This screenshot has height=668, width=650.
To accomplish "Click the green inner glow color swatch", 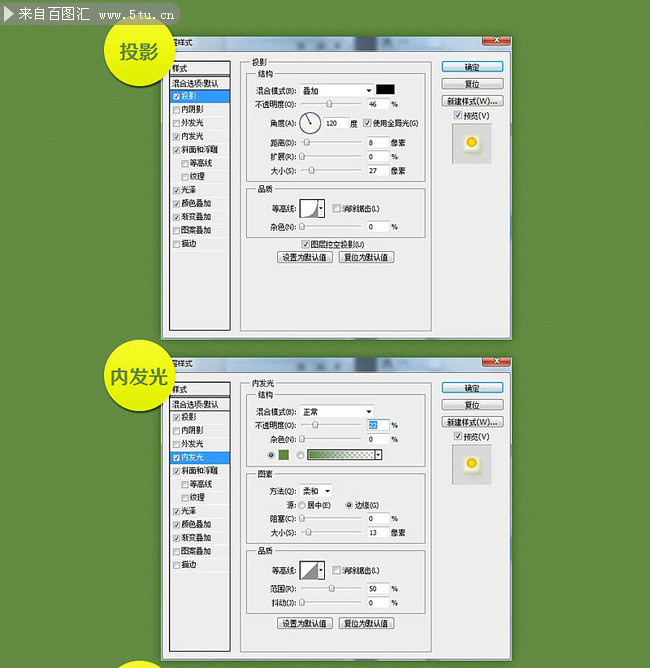I will 284,455.
